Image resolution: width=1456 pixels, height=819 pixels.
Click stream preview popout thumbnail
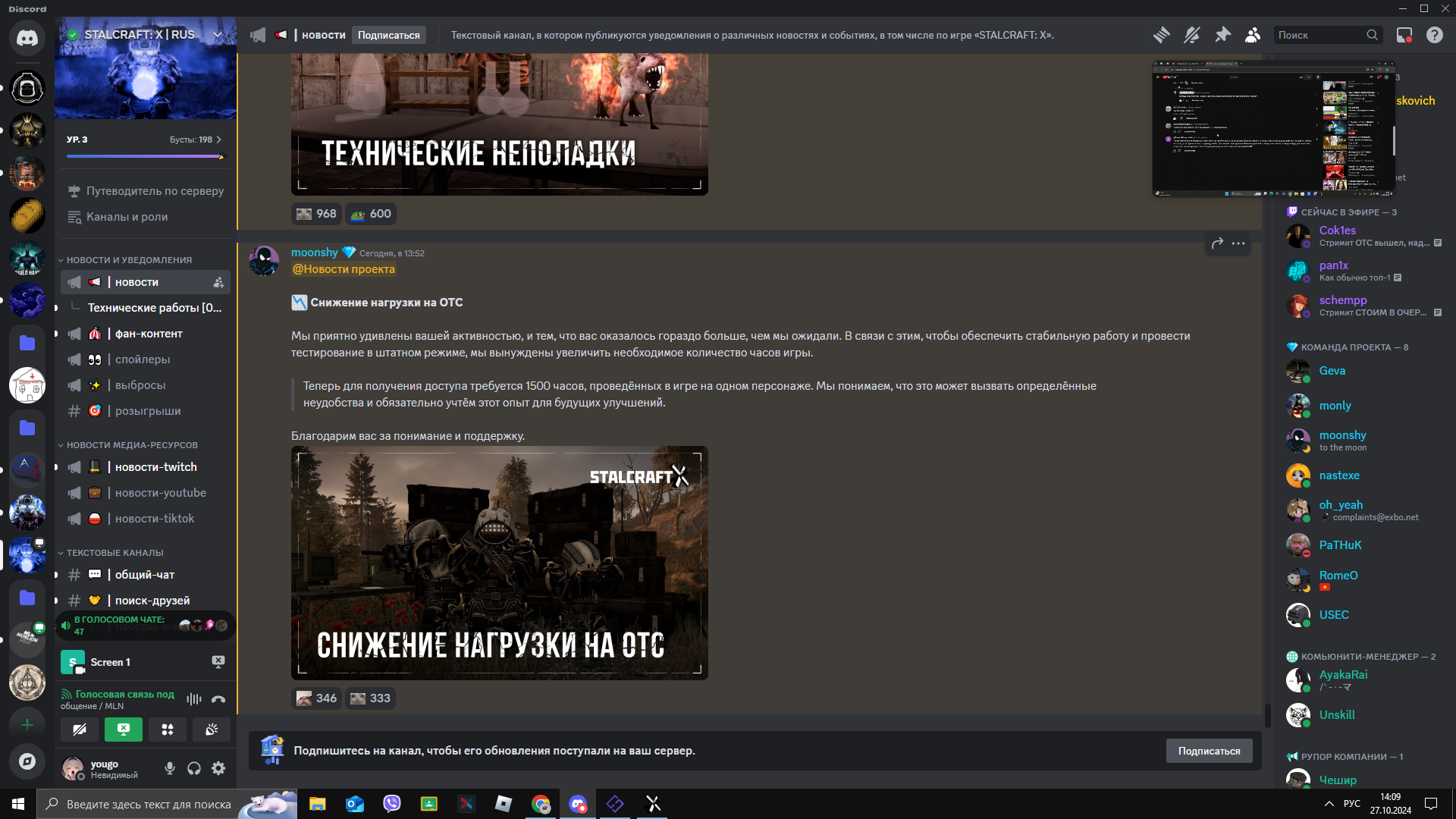click(x=1273, y=129)
